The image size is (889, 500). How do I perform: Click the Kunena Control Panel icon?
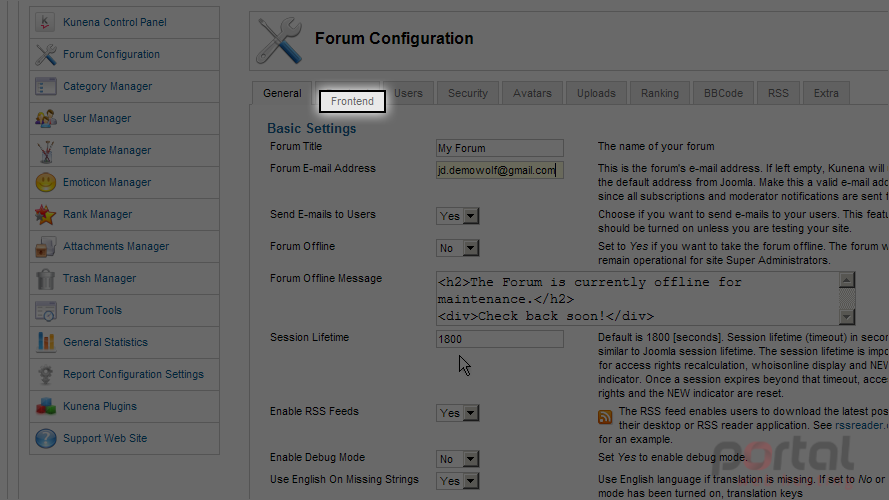(x=45, y=22)
